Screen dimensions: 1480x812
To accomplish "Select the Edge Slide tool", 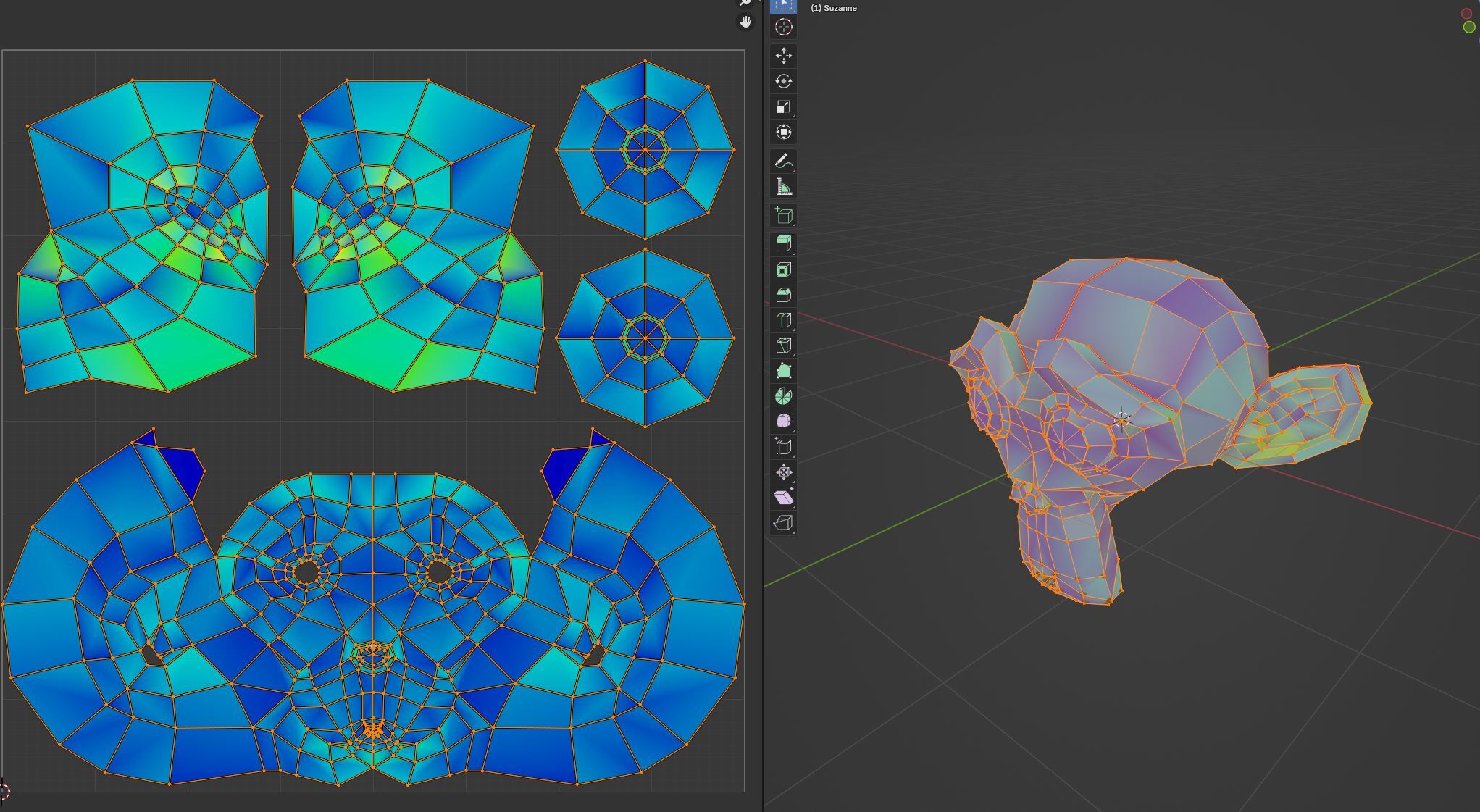I will [783, 446].
